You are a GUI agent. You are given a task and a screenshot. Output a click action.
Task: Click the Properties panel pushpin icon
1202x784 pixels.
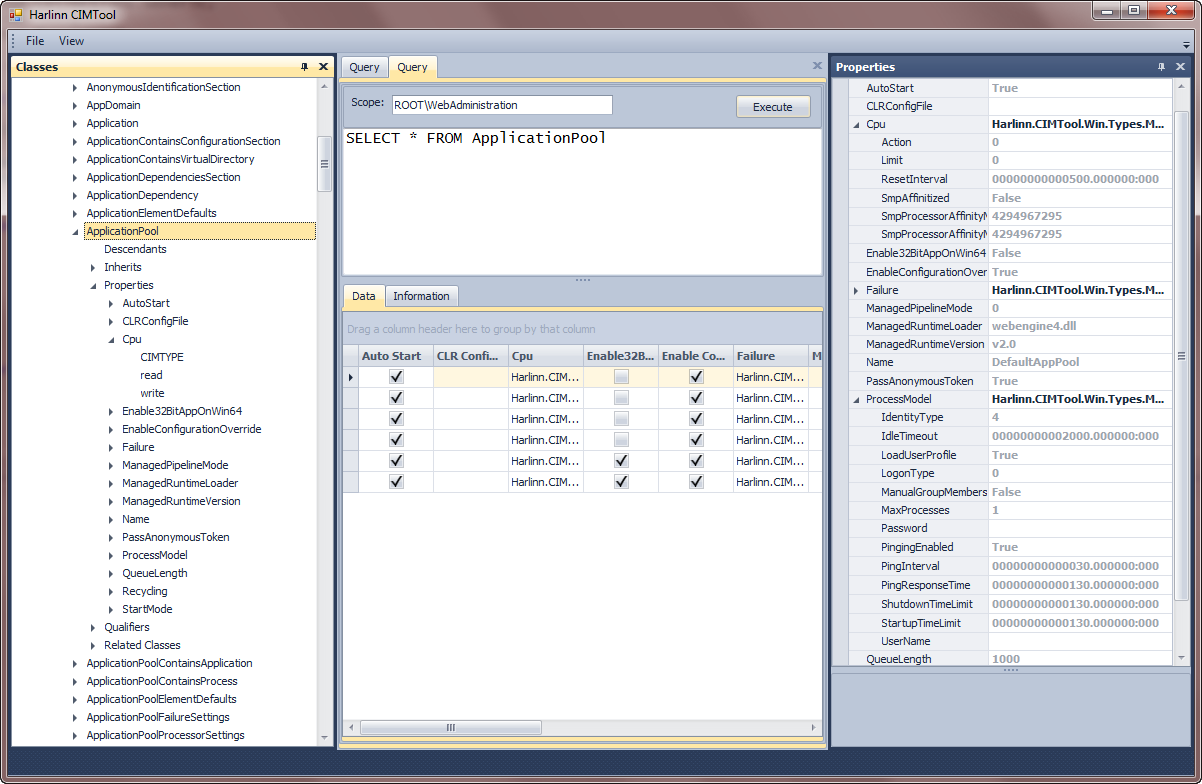pos(1161,67)
